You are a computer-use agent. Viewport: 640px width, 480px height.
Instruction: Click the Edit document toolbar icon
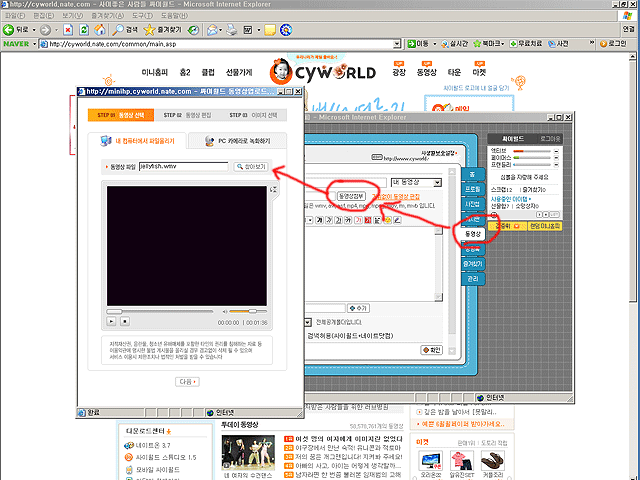pos(248,30)
